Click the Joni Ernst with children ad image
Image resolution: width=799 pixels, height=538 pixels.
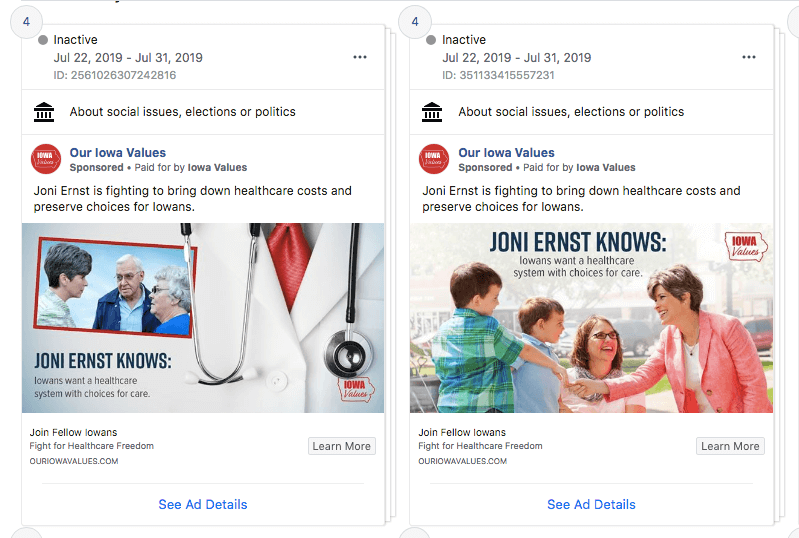coord(591,317)
